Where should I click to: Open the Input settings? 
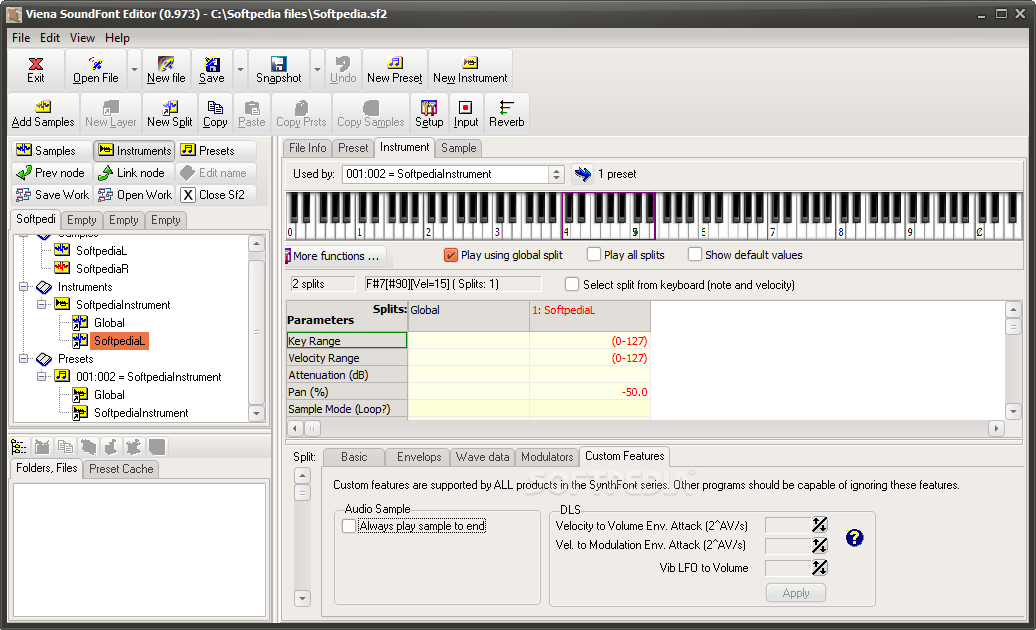[x=466, y=114]
